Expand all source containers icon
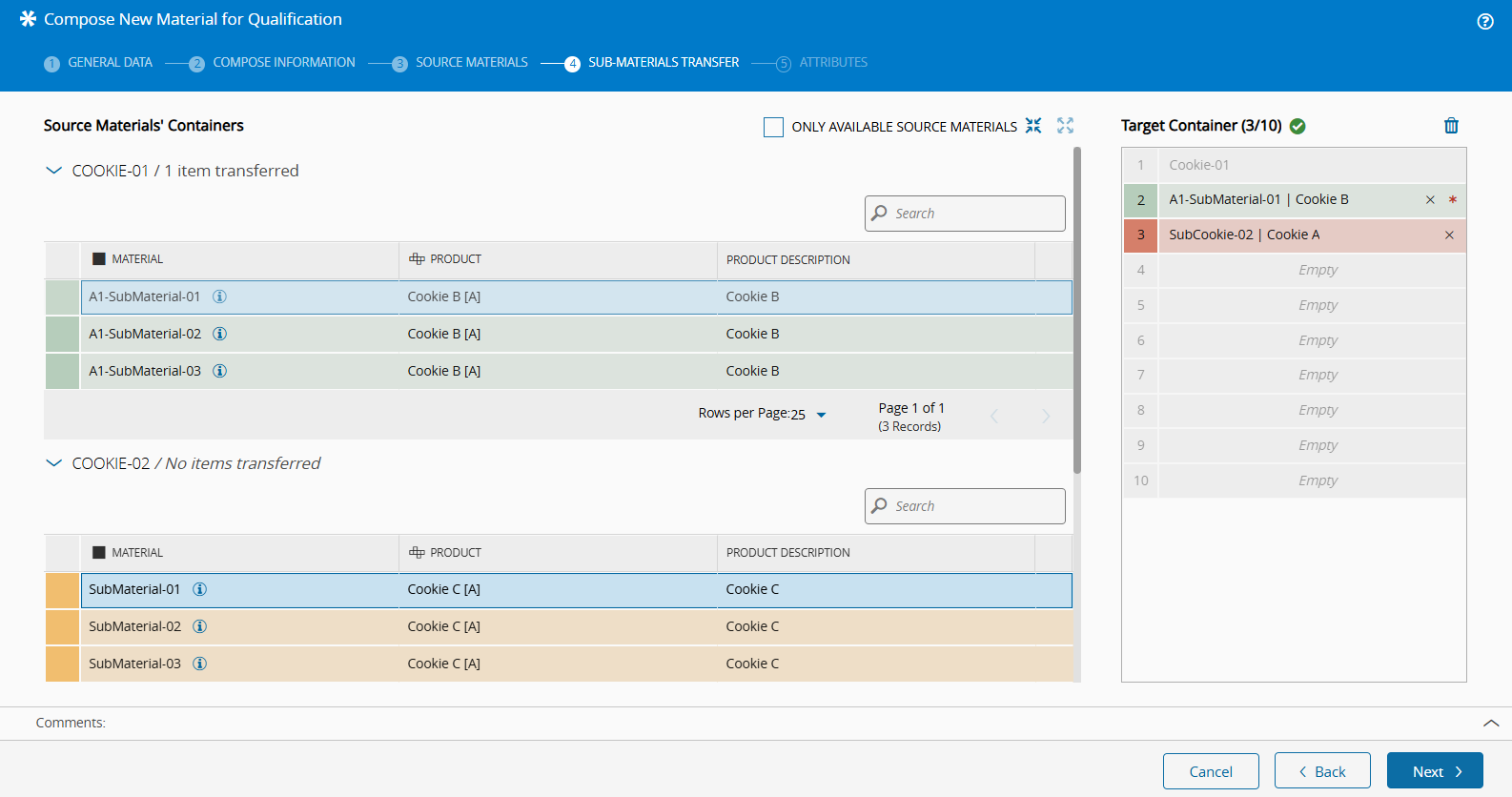Image resolution: width=1512 pixels, height=797 pixels. tap(1065, 126)
